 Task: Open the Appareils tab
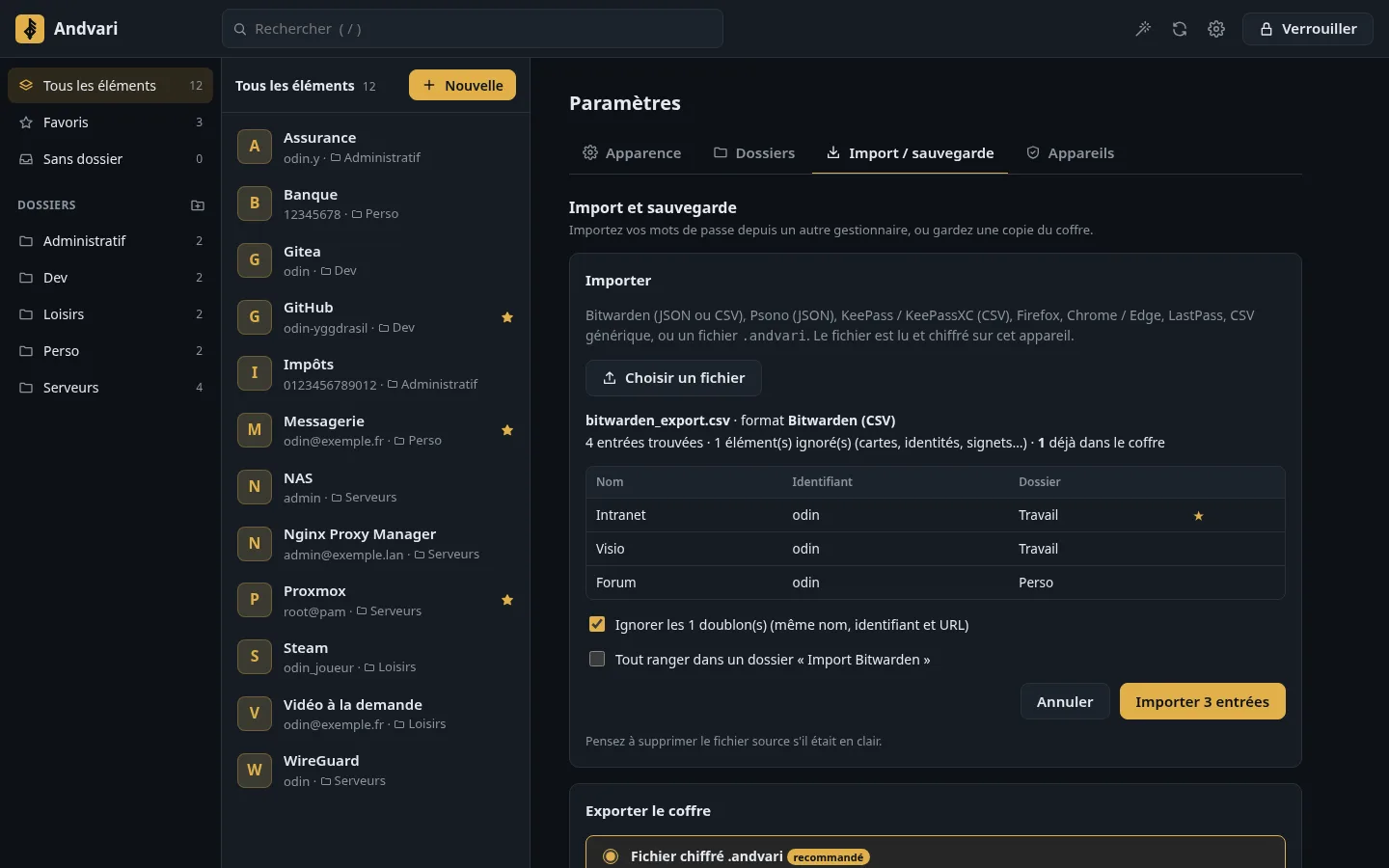[1070, 153]
